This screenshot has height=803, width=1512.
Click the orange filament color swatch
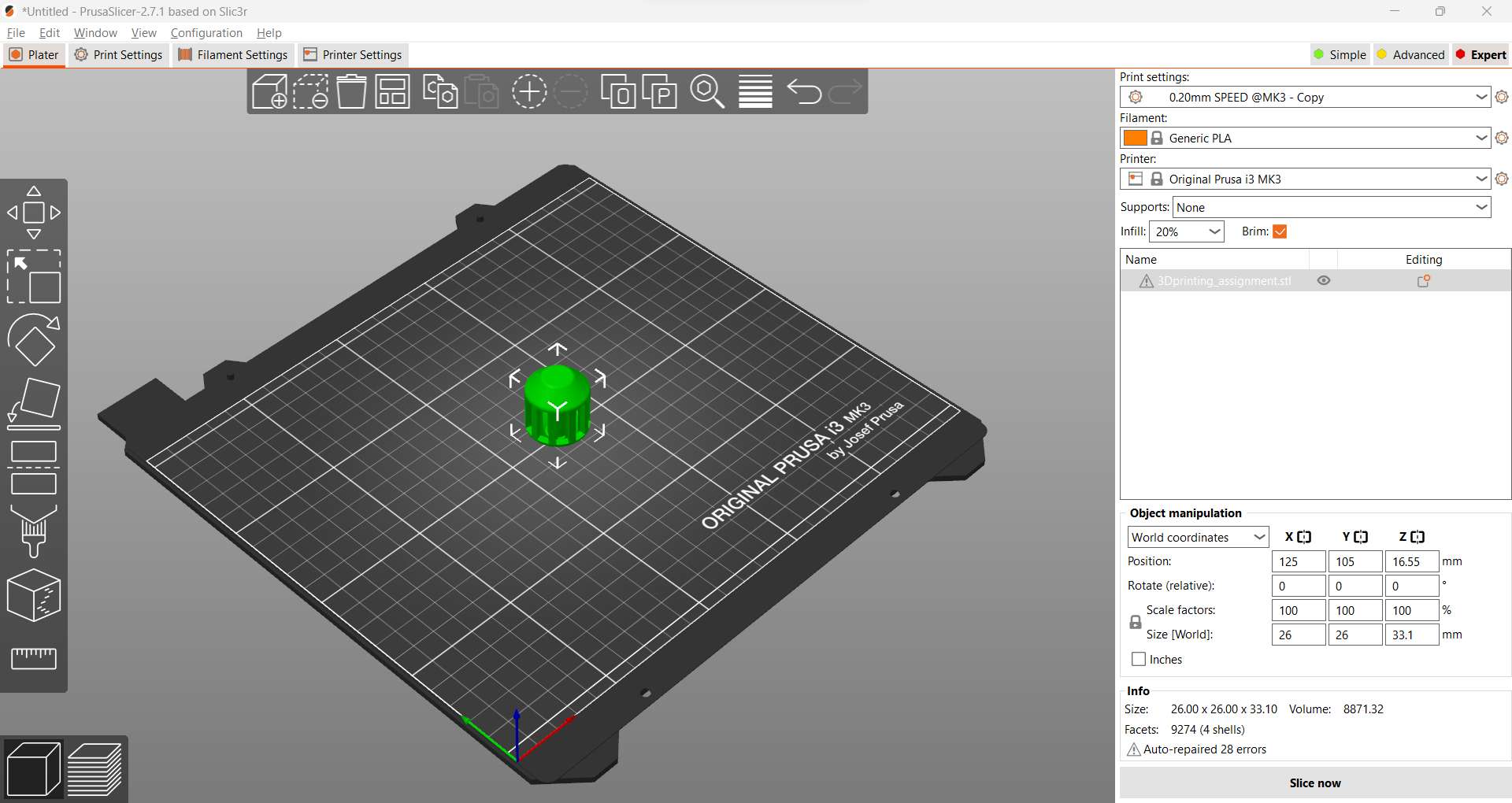1135,138
